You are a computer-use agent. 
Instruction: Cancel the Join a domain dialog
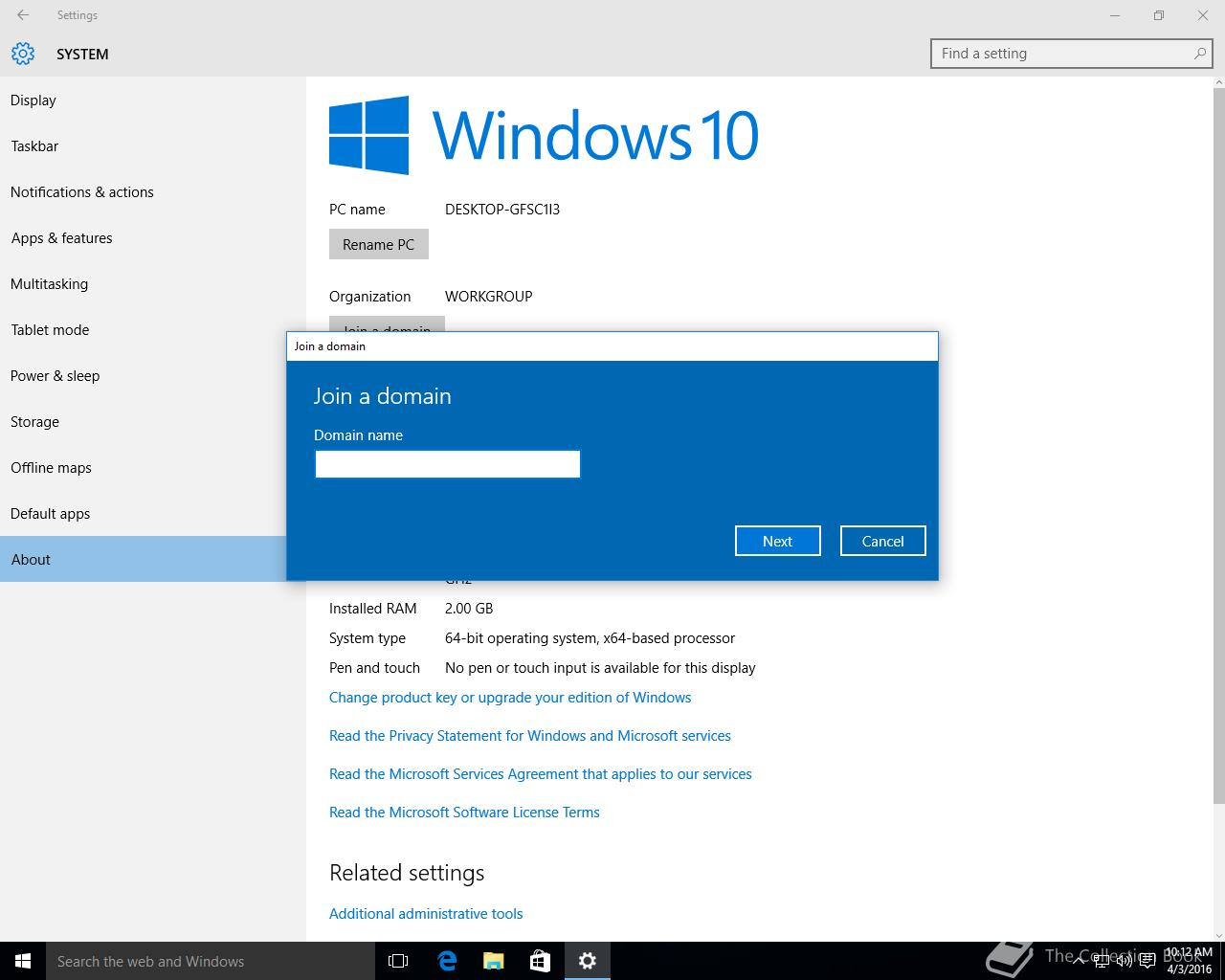pyautogui.click(x=882, y=541)
